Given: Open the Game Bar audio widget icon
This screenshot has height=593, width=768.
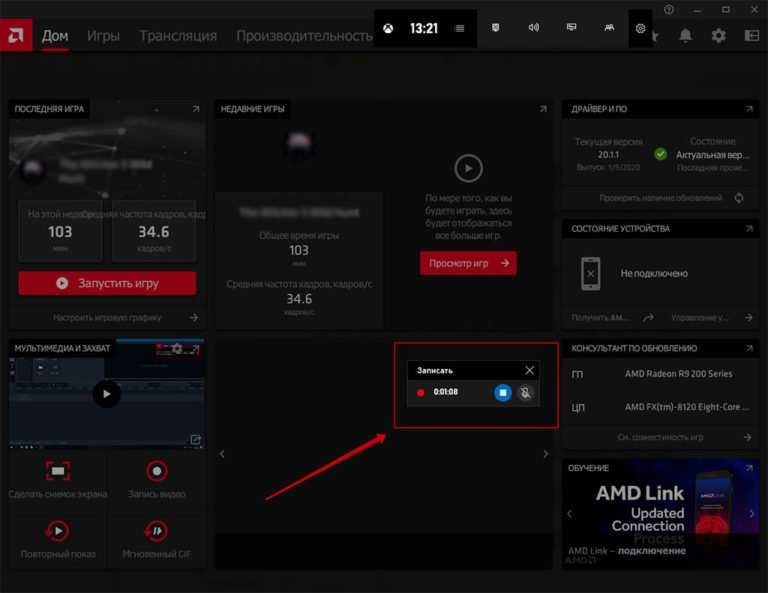Looking at the screenshot, I should click(x=533, y=27).
